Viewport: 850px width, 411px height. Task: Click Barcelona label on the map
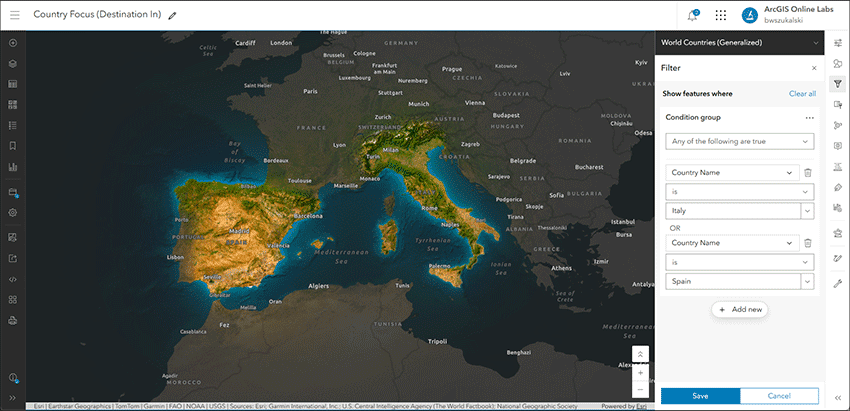tap(308, 216)
